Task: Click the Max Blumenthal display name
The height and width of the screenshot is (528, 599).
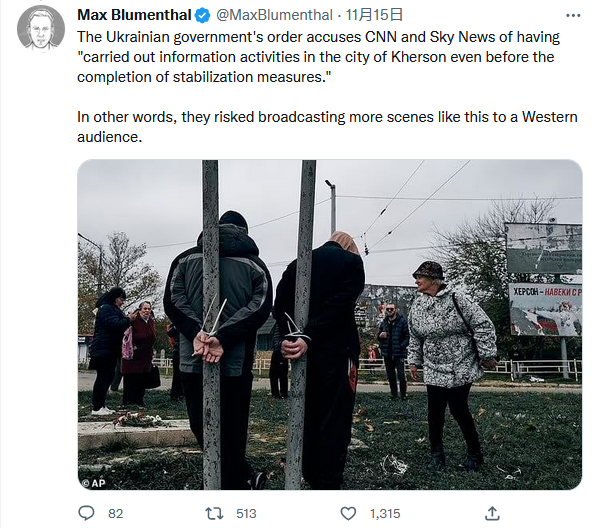Action: (134, 15)
